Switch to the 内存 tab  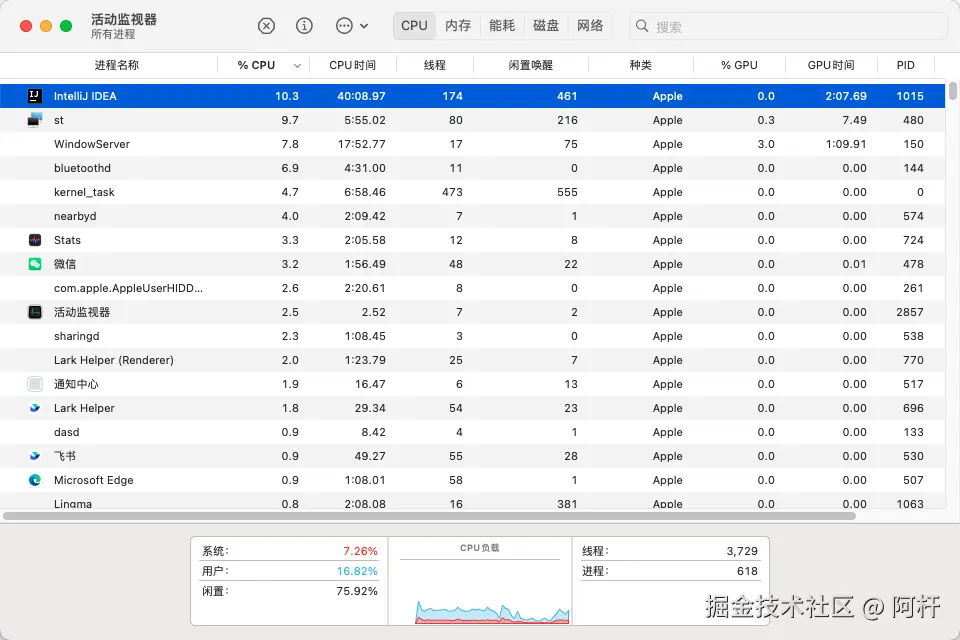pos(458,26)
